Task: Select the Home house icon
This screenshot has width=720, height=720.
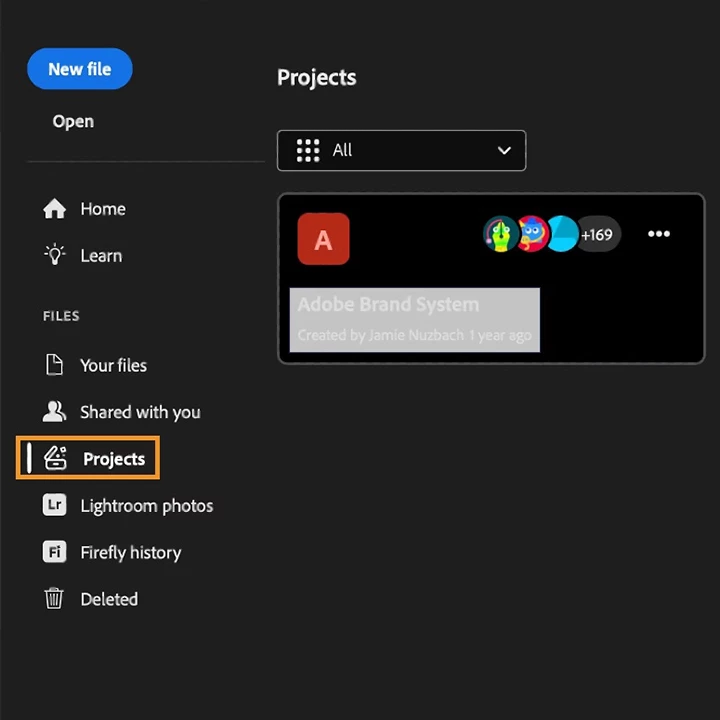Action: 55,209
